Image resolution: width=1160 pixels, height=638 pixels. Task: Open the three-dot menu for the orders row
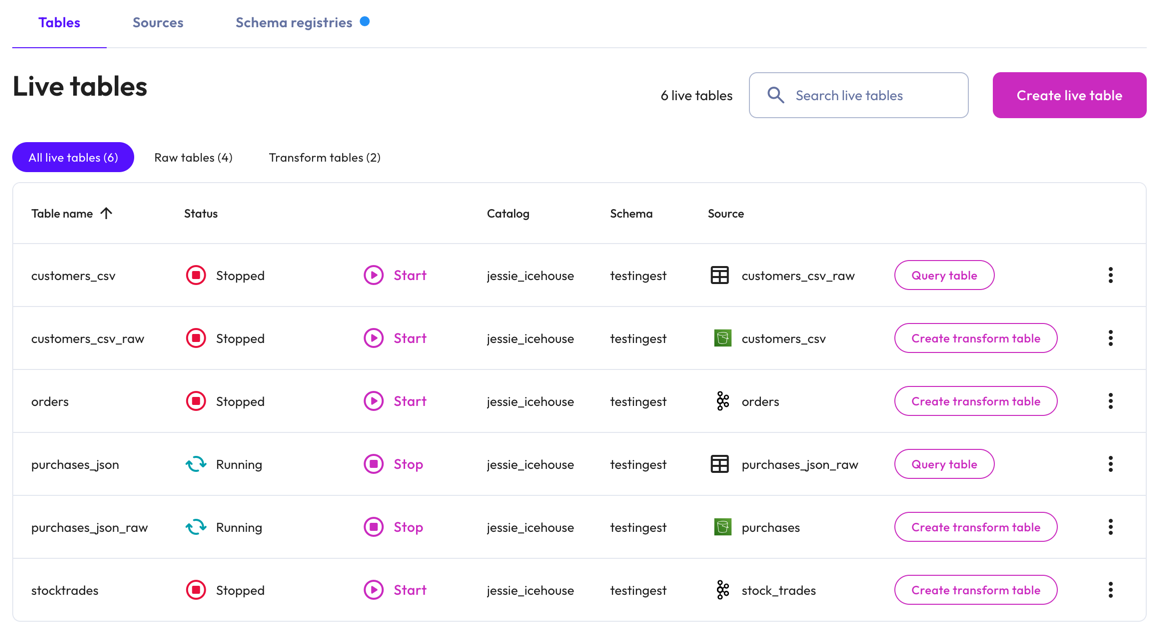1110,401
